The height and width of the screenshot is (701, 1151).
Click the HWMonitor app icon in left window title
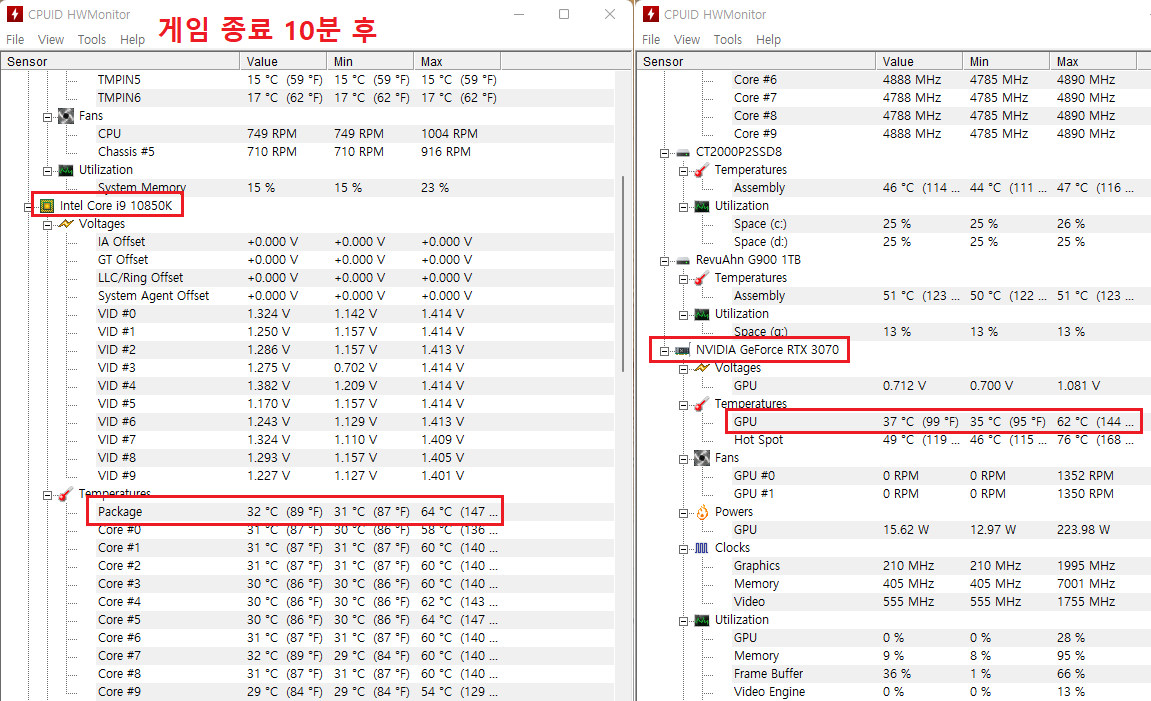(14, 14)
